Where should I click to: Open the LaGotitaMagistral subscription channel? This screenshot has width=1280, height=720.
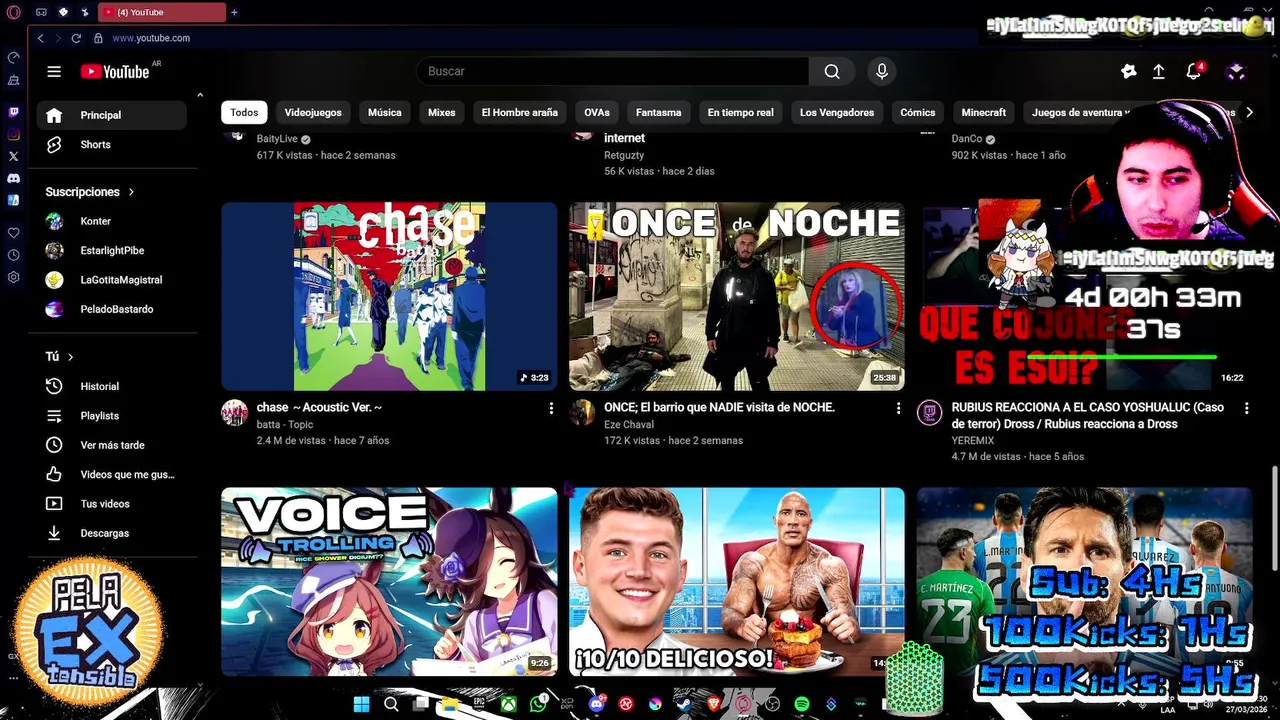click(x=111, y=280)
